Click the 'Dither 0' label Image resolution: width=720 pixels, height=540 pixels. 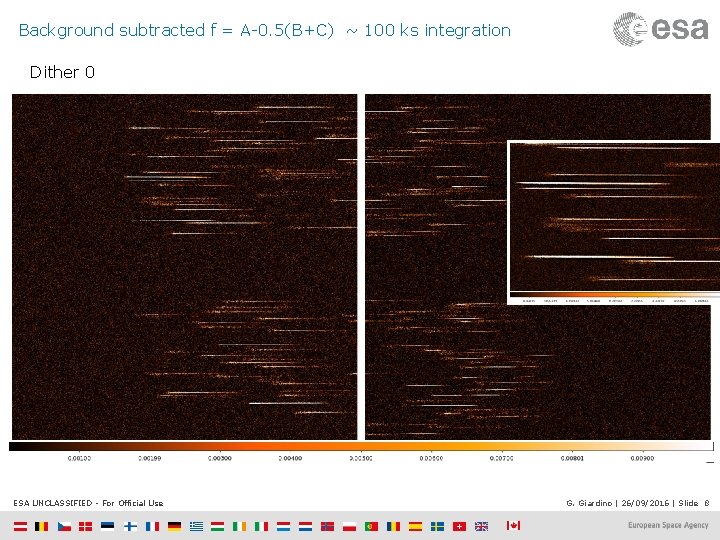pyautogui.click(x=62, y=73)
